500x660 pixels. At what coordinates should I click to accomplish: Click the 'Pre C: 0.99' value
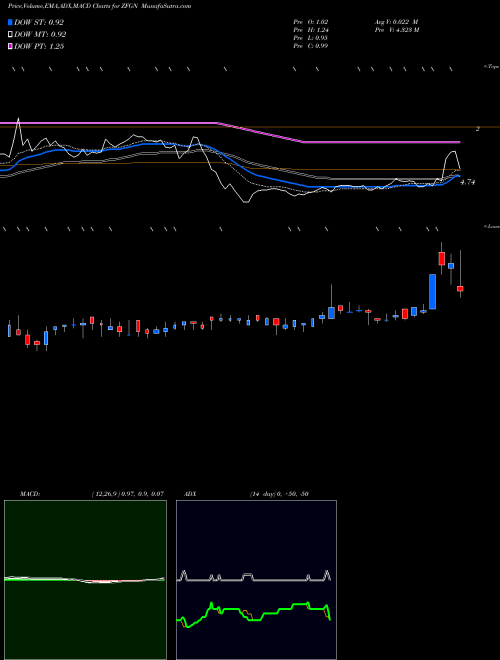(311, 46)
